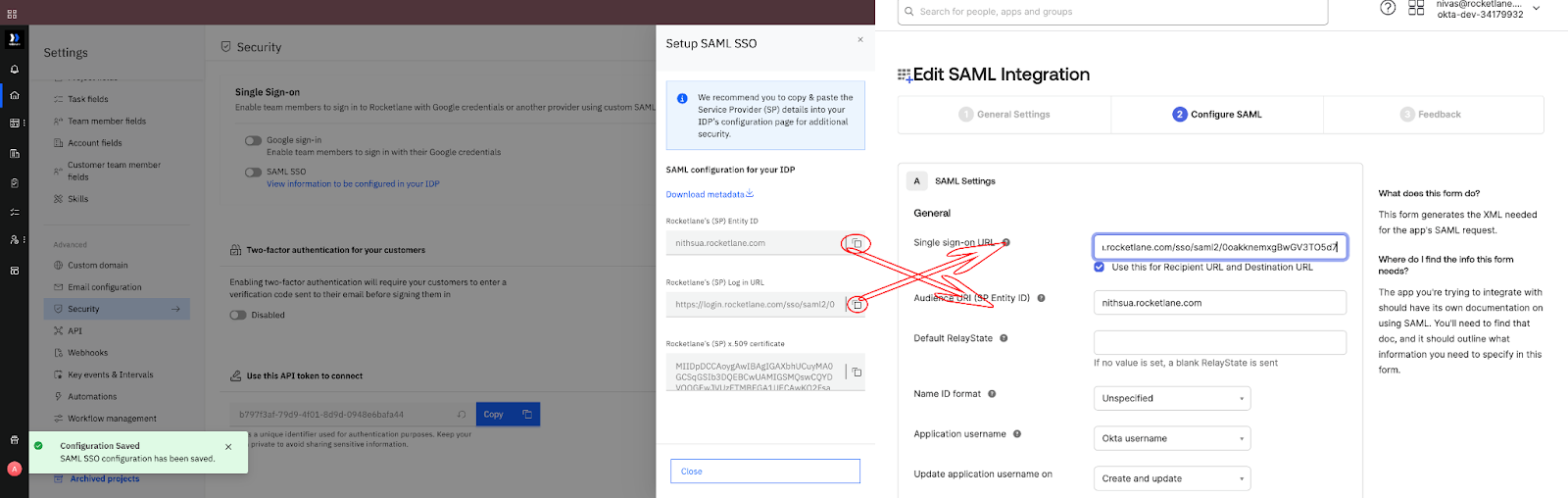Open Workflow management settings

coord(112,419)
